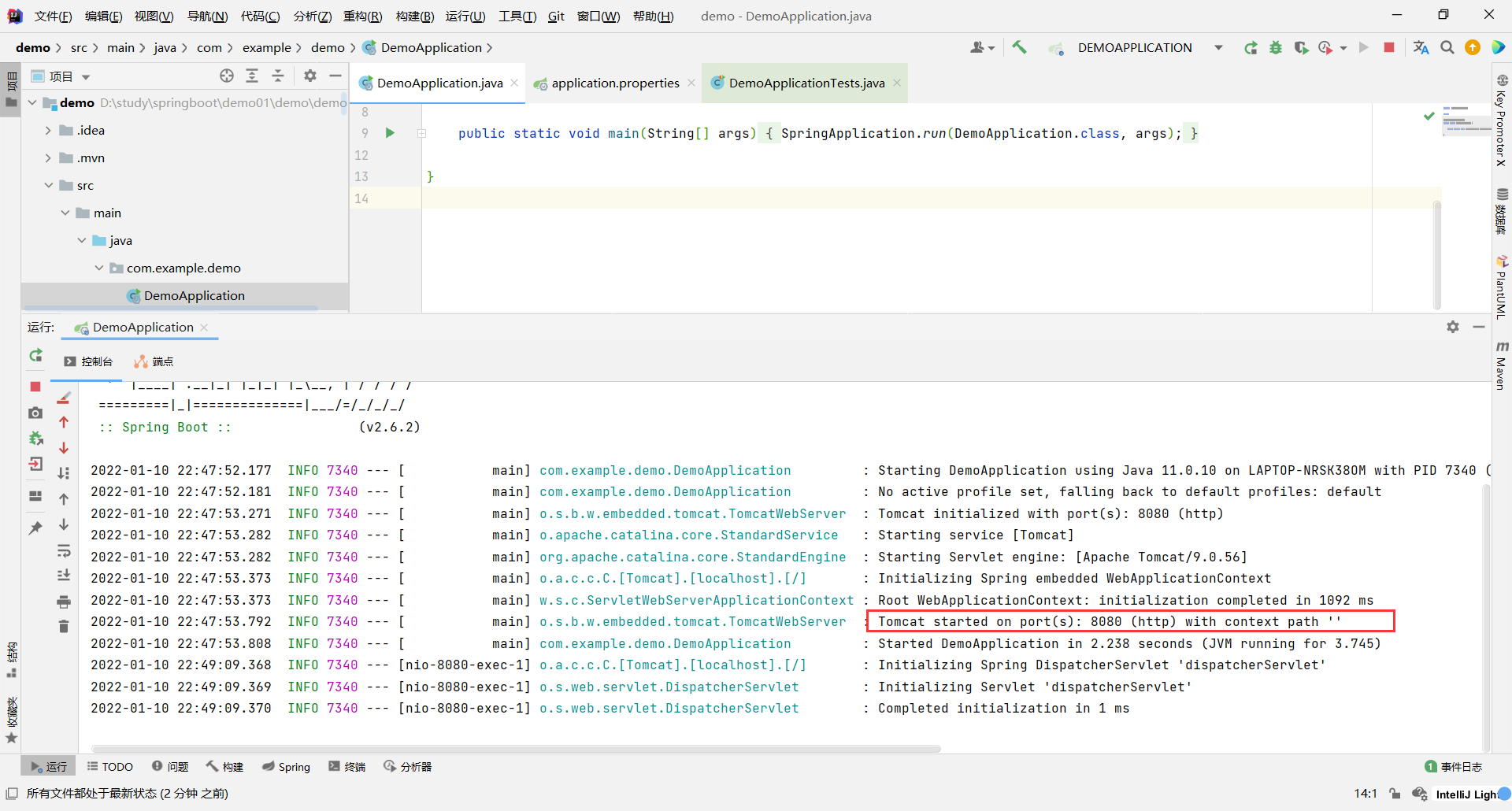Open the translate icon in toolbar
This screenshot has height=811, width=1512.
[x=1421, y=48]
